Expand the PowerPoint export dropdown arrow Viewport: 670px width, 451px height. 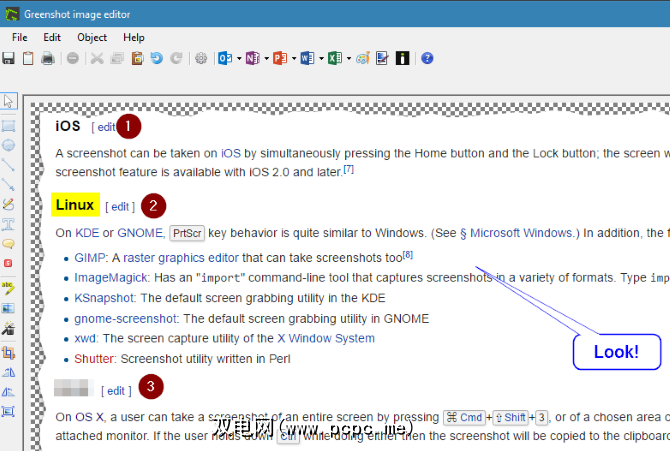click(294, 59)
